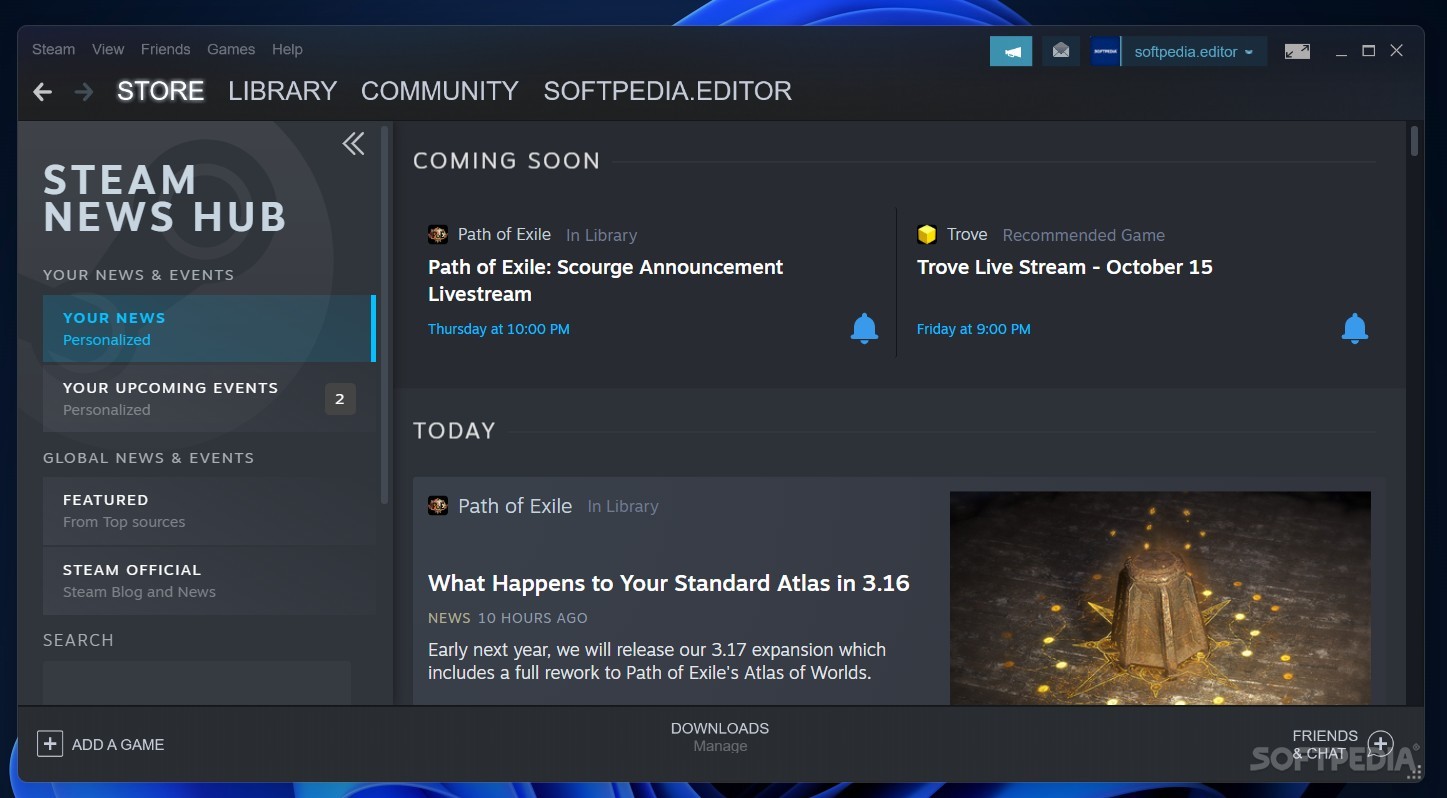Click the NEWS 10 HOURS AGO label

(x=508, y=618)
